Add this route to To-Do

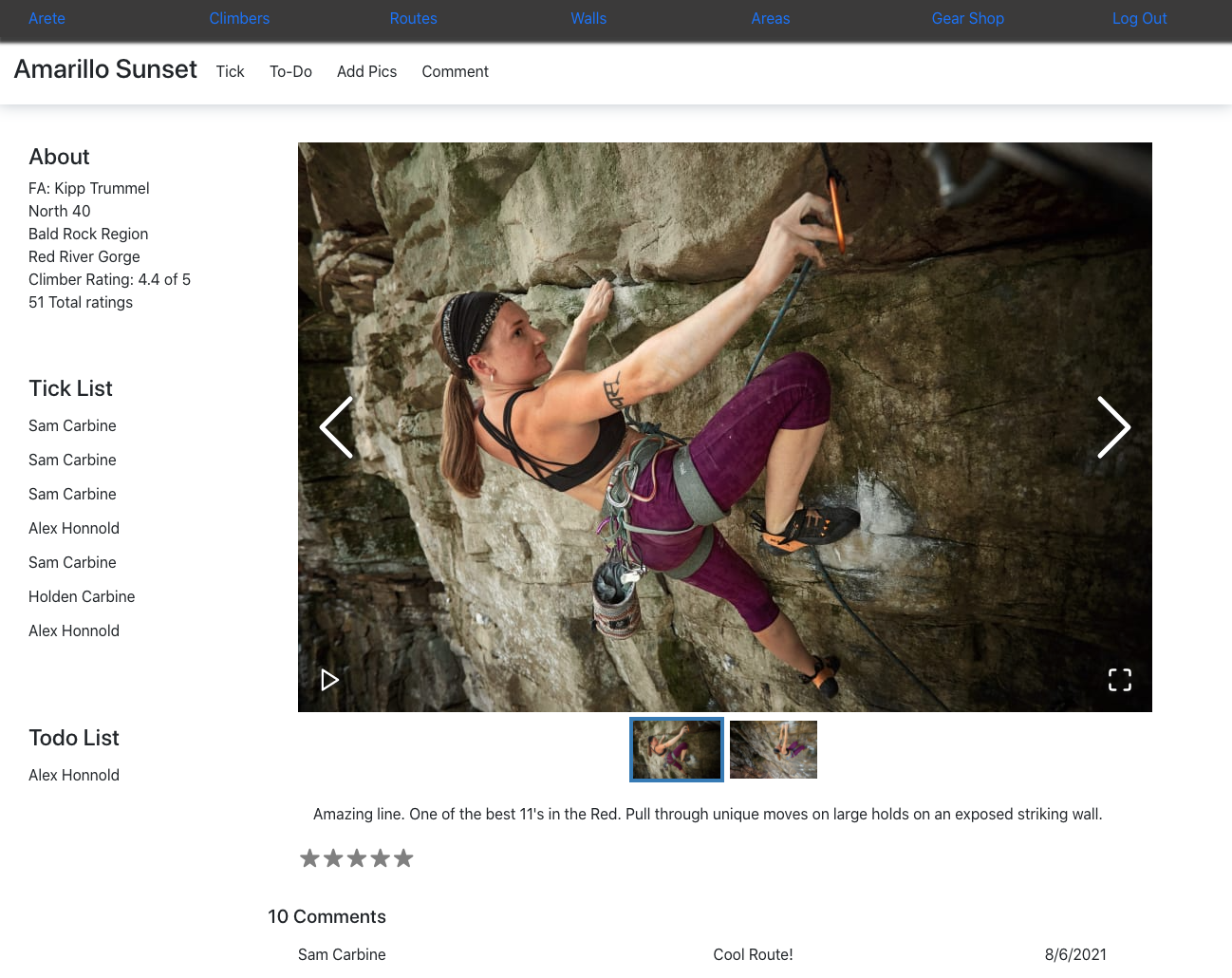coord(290,71)
